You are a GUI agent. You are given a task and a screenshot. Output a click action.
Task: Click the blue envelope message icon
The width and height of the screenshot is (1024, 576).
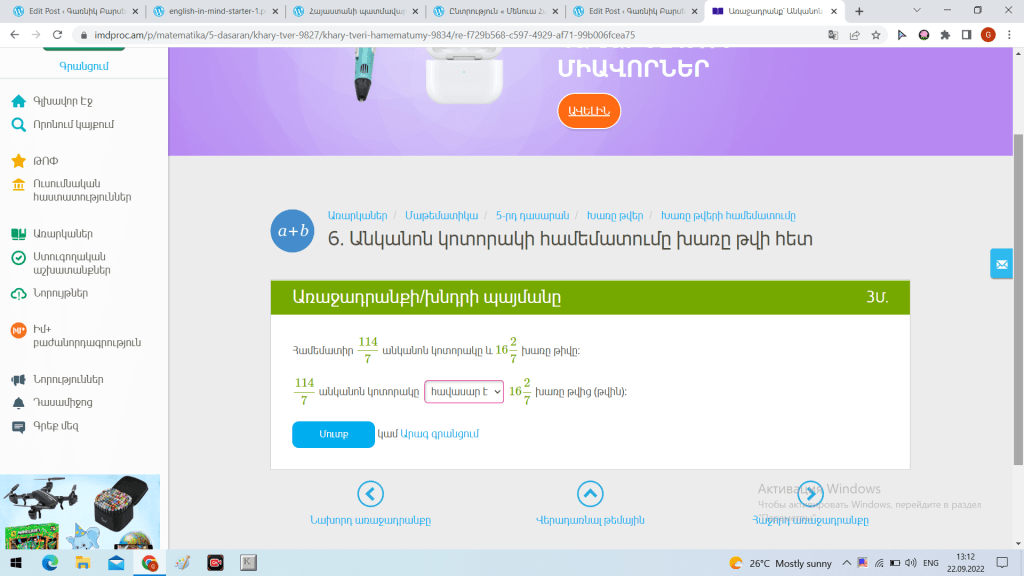1001,263
